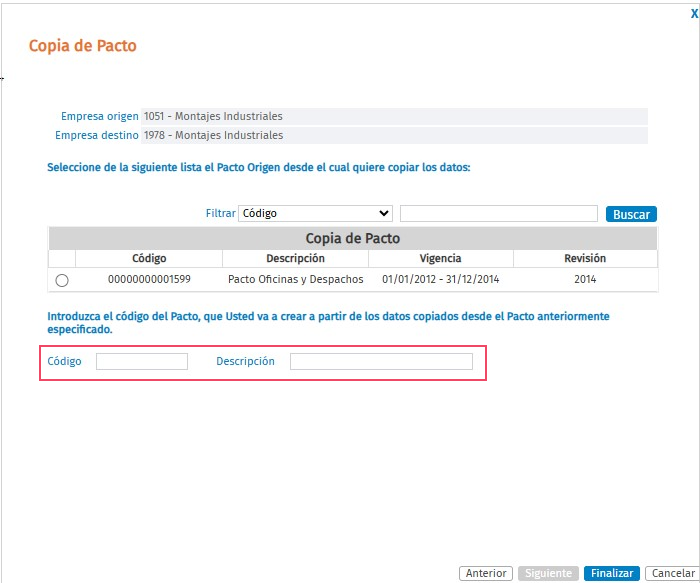Click revisión cell '2014'
Screen dimensions: 700x583
pyautogui.click(x=585, y=279)
